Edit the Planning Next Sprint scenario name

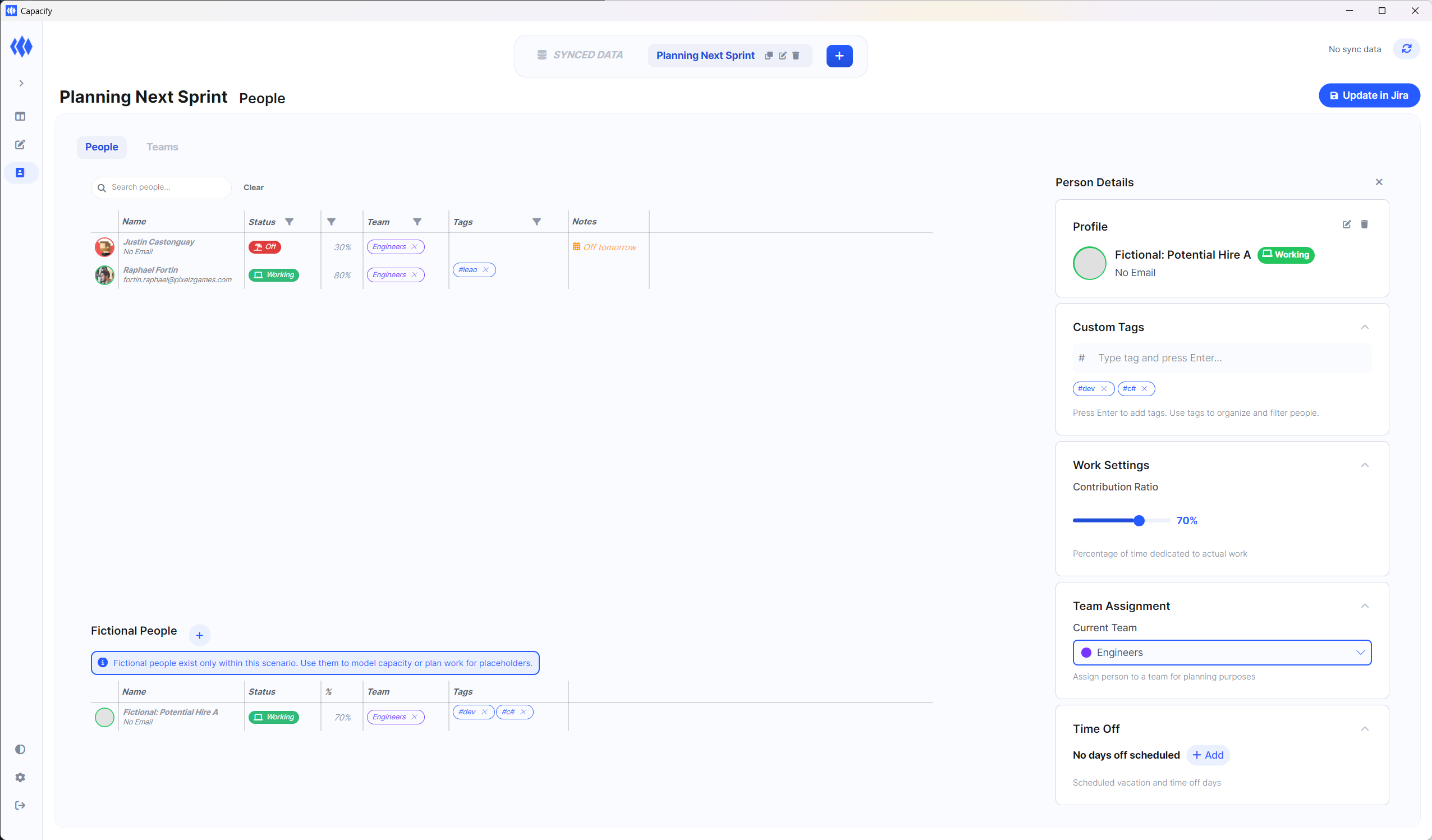(782, 56)
